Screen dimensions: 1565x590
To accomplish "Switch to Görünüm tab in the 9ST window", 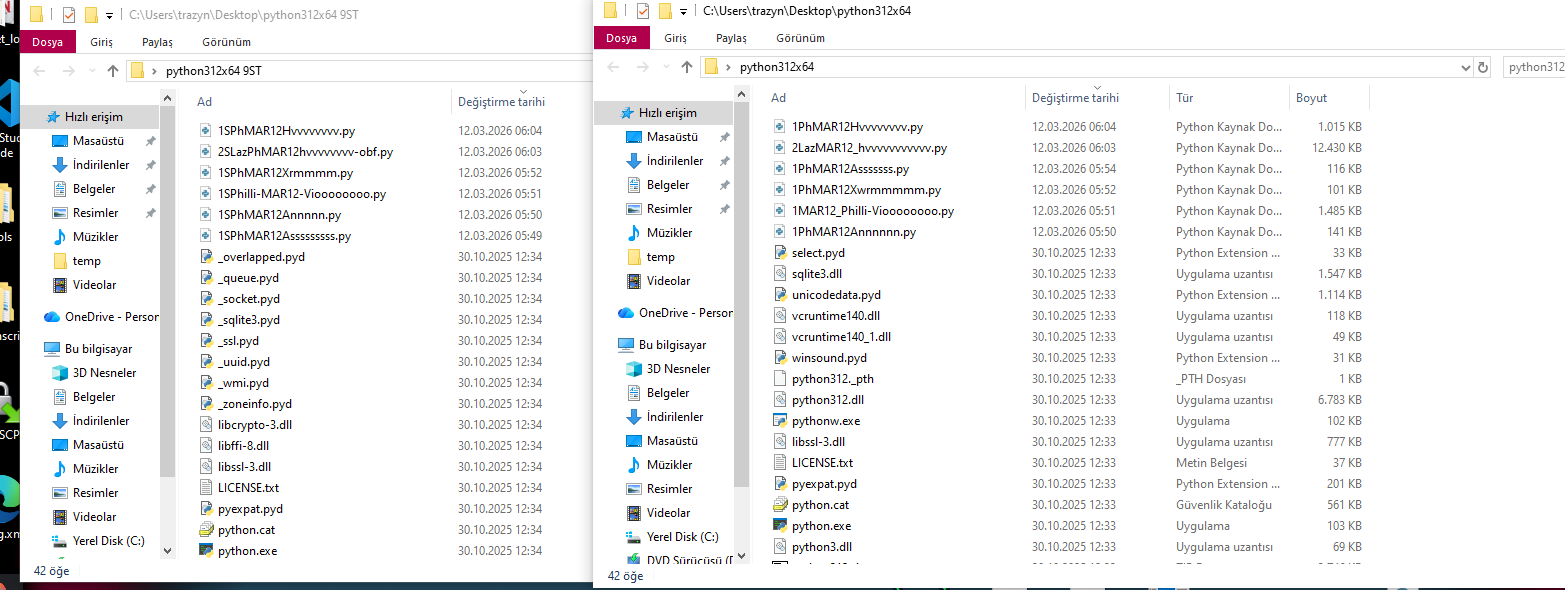I will 226,42.
